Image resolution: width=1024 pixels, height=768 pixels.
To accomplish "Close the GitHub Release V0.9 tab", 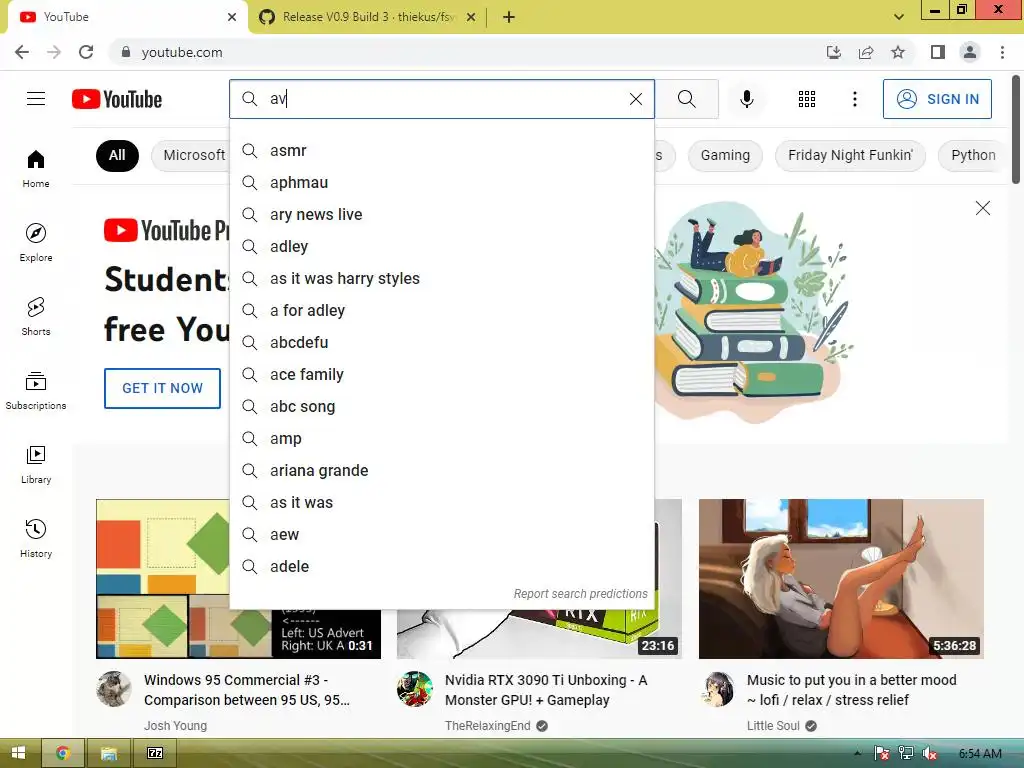I will coord(471,17).
